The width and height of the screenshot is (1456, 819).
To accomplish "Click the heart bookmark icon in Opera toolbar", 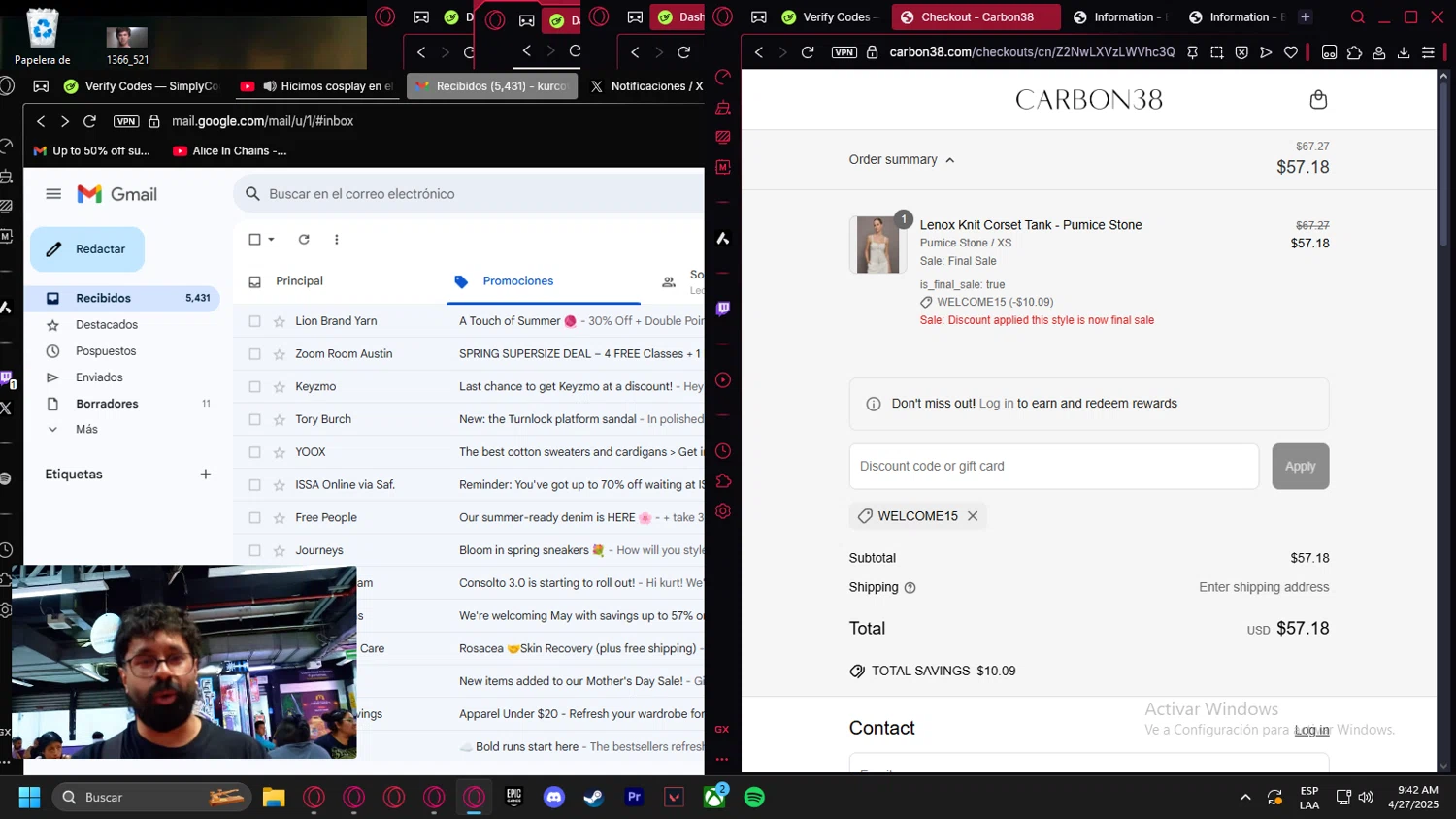I will point(1290,52).
